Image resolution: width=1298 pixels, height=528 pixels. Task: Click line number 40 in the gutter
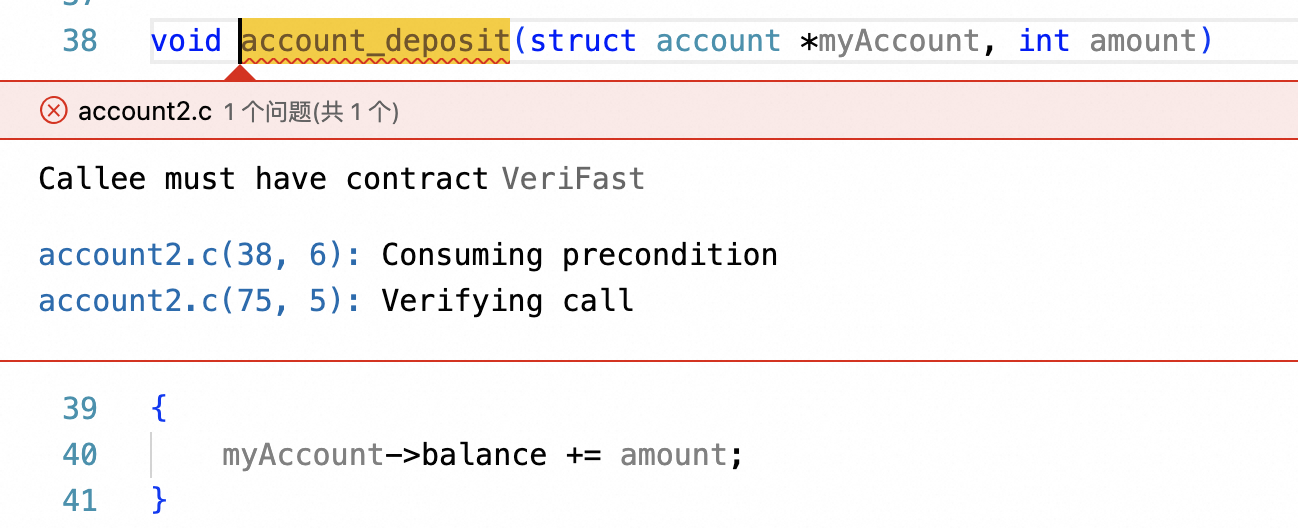80,455
